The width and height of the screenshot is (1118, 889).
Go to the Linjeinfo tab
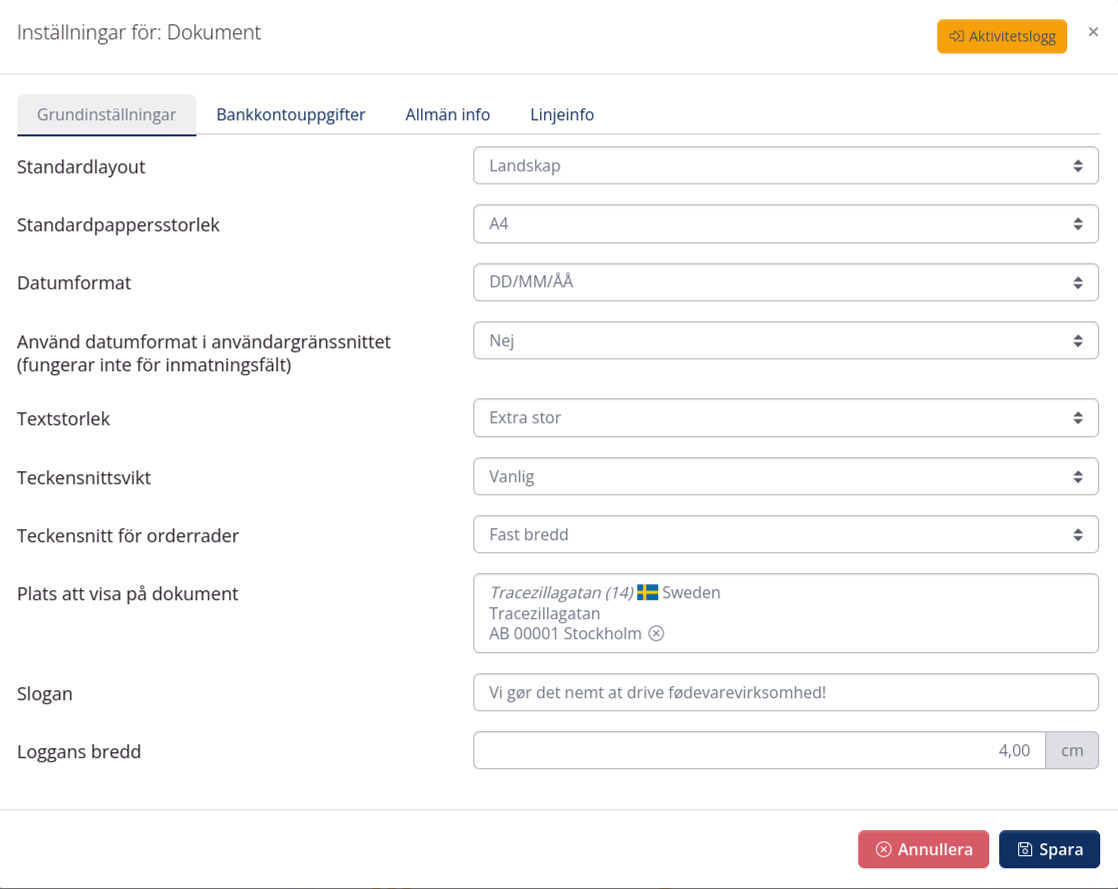click(x=562, y=114)
